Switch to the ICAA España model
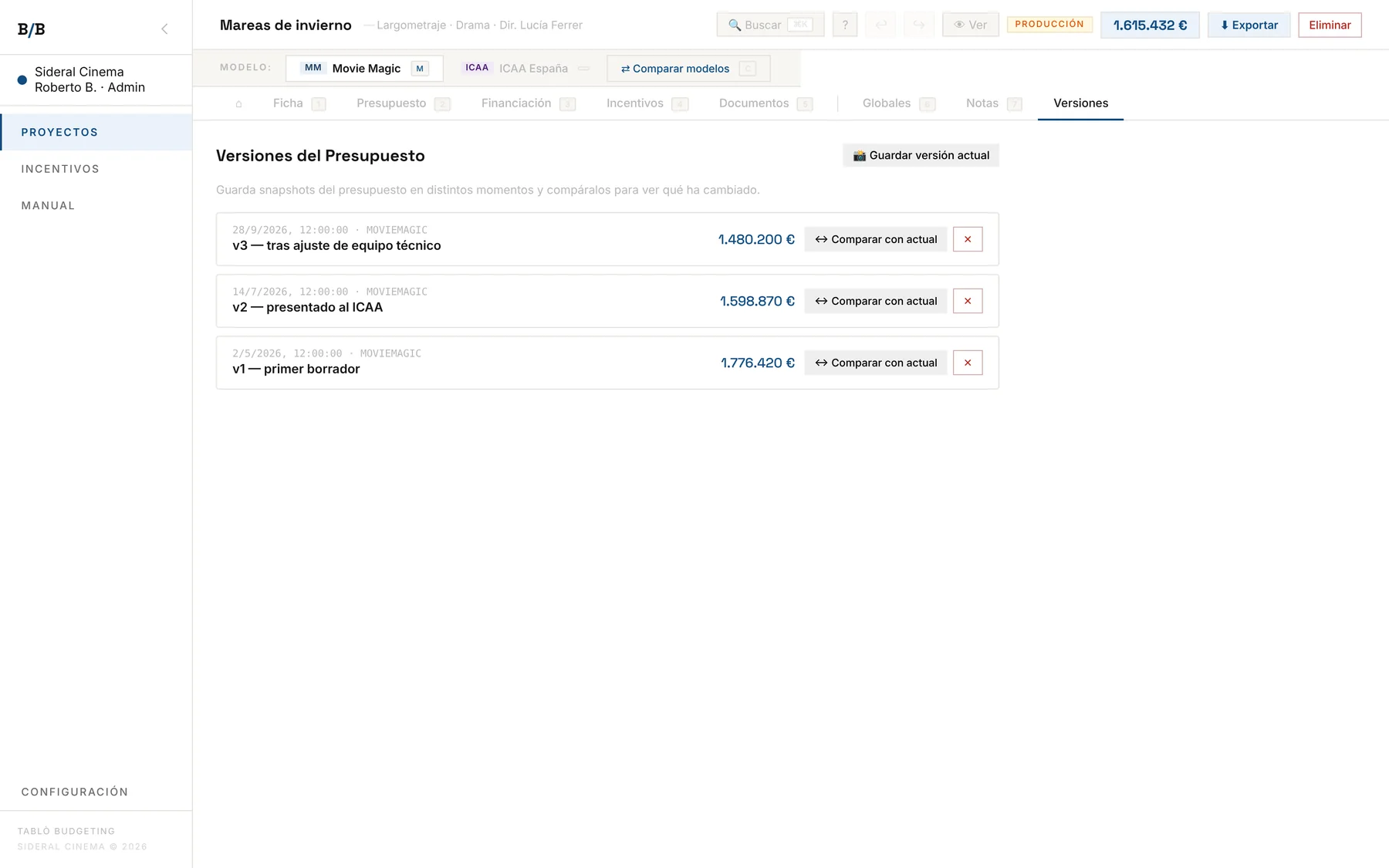The height and width of the screenshot is (868, 1389). pos(526,68)
